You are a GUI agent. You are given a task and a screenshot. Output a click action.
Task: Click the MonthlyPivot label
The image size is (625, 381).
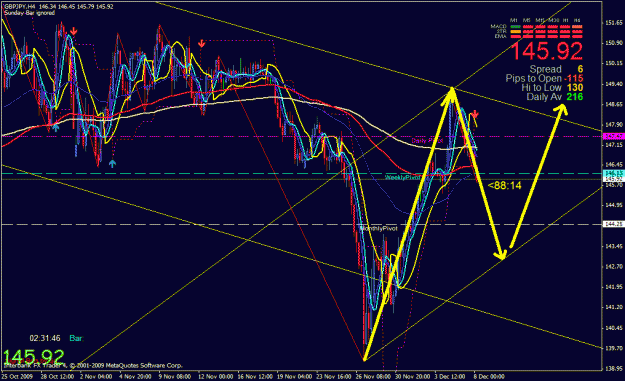point(379,229)
